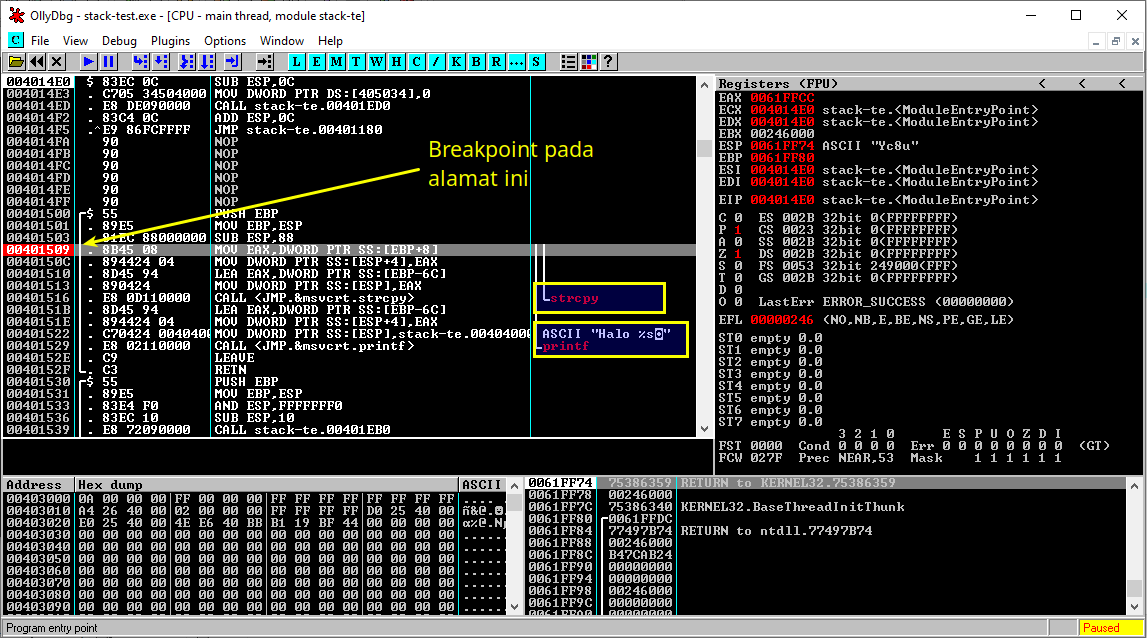Screen dimensions: 1147x638
Task: Show Log window with L button
Action: [296, 62]
